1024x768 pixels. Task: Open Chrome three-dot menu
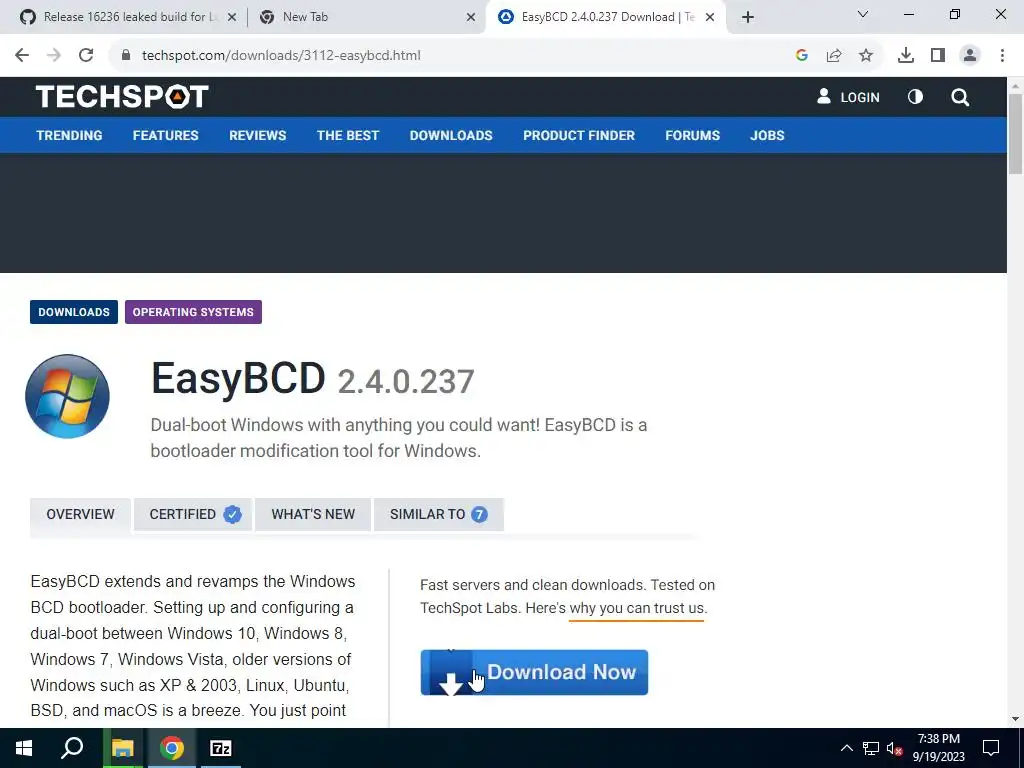pyautogui.click(x=1002, y=56)
